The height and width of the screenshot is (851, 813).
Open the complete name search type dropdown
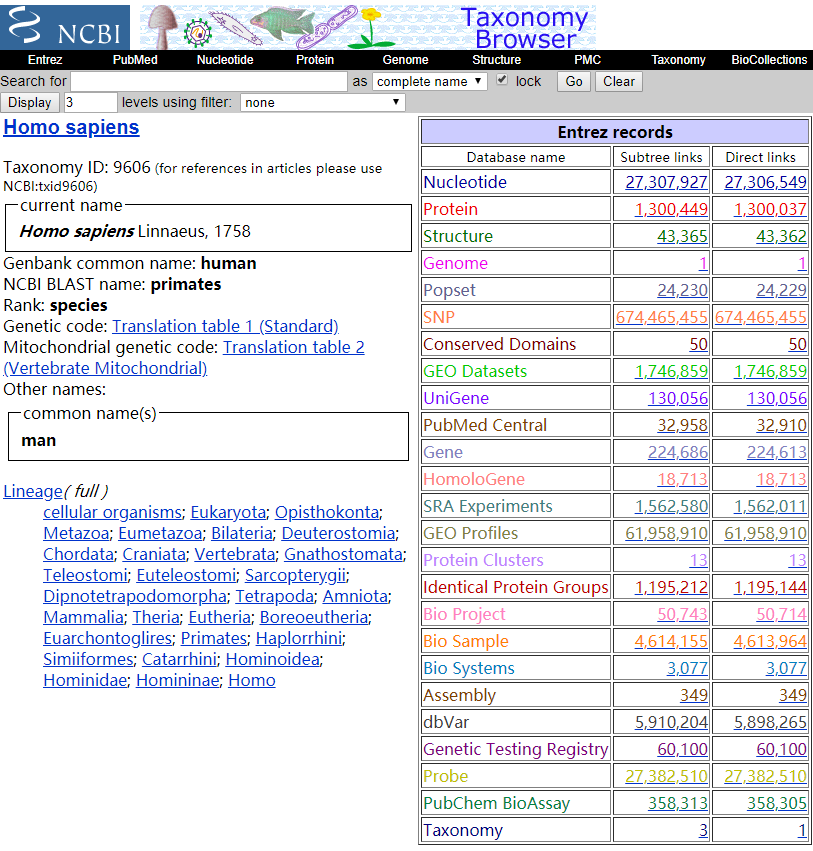[x=430, y=81]
